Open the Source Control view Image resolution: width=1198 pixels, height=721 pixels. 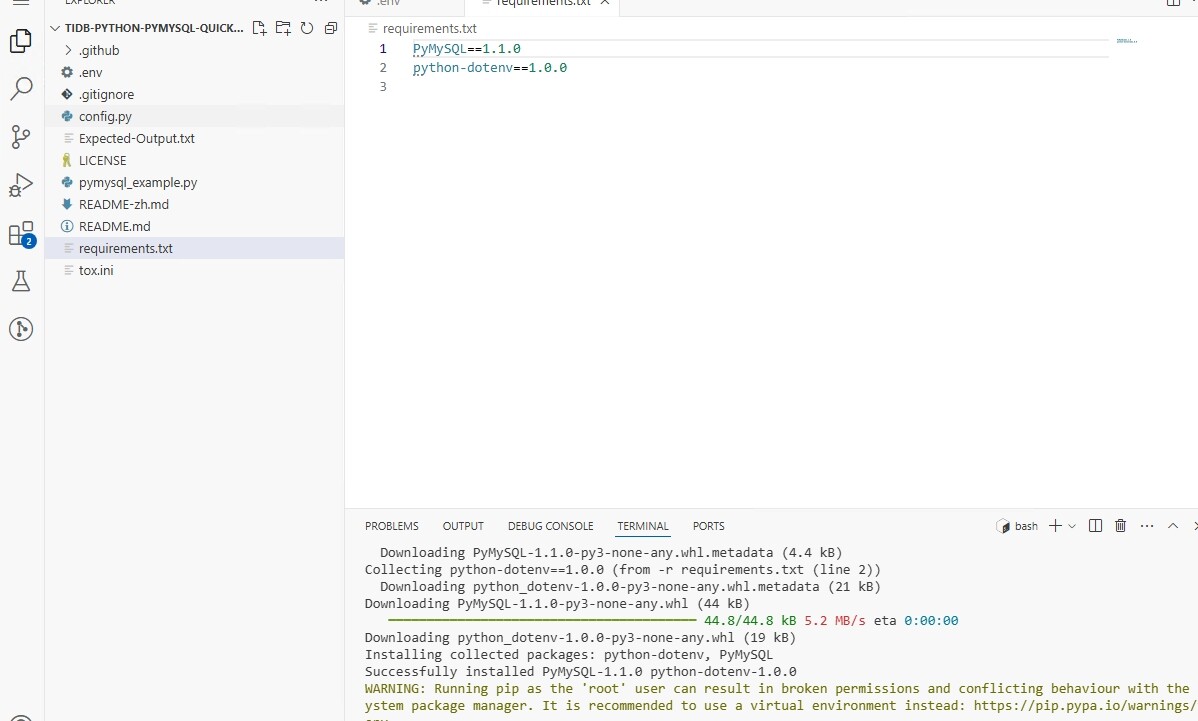[x=21, y=137]
